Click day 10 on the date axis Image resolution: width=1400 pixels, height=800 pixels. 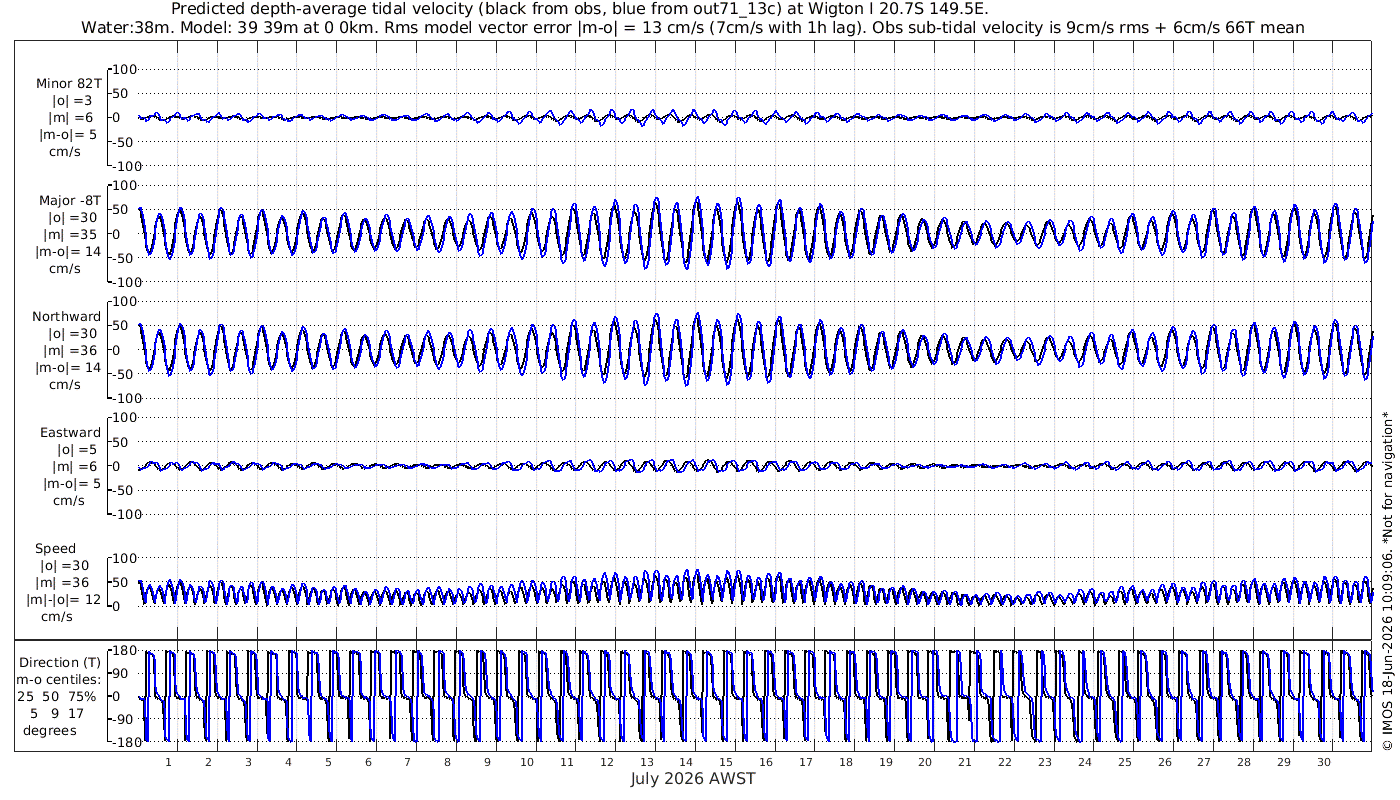(527, 761)
